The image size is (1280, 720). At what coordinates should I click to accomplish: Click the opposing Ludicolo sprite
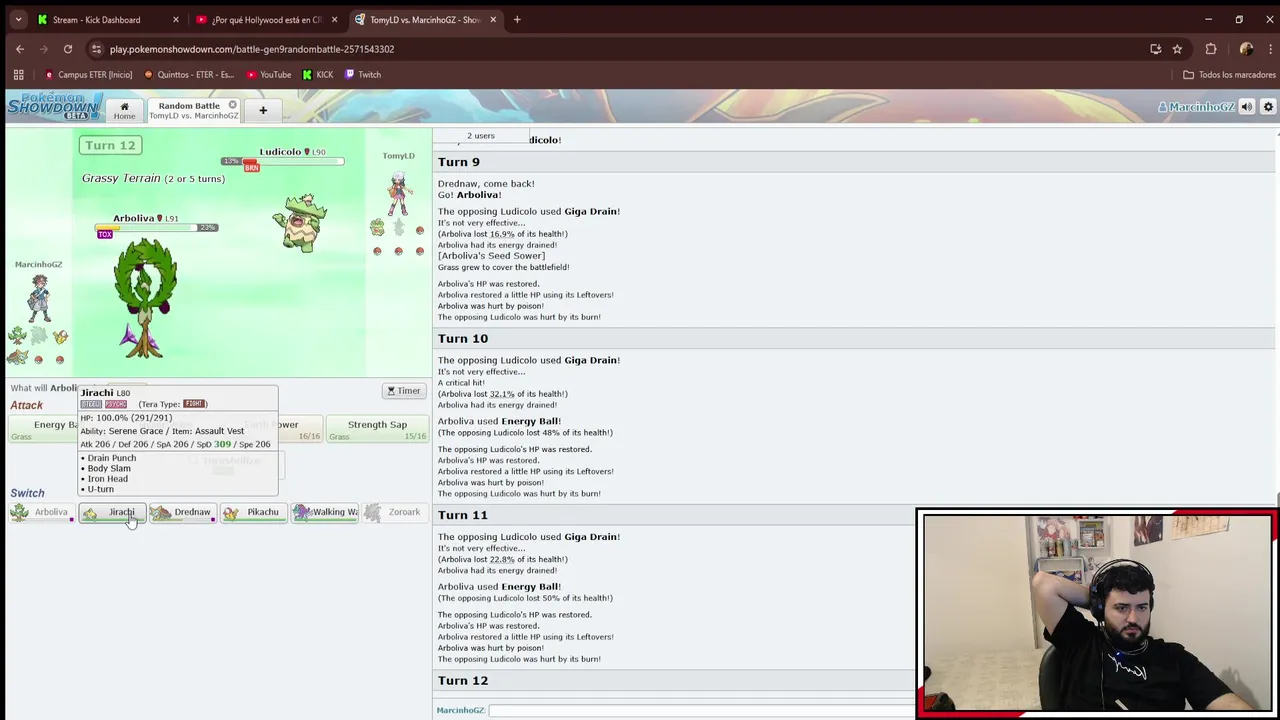click(302, 222)
